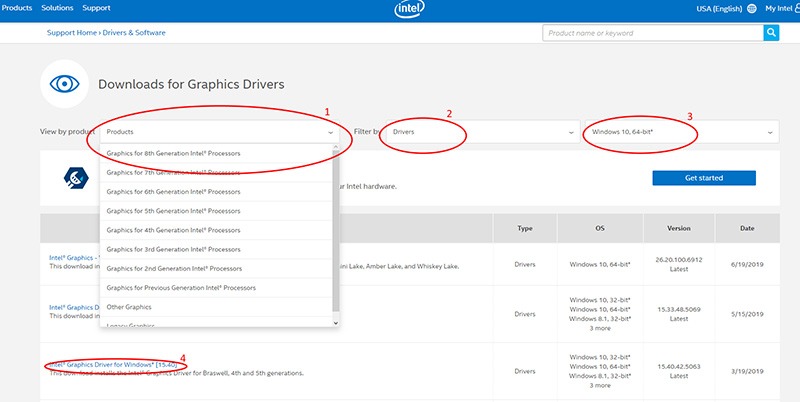
Task: Select Graphics for 6th Generation Intel Processors
Action: [x=216, y=192]
